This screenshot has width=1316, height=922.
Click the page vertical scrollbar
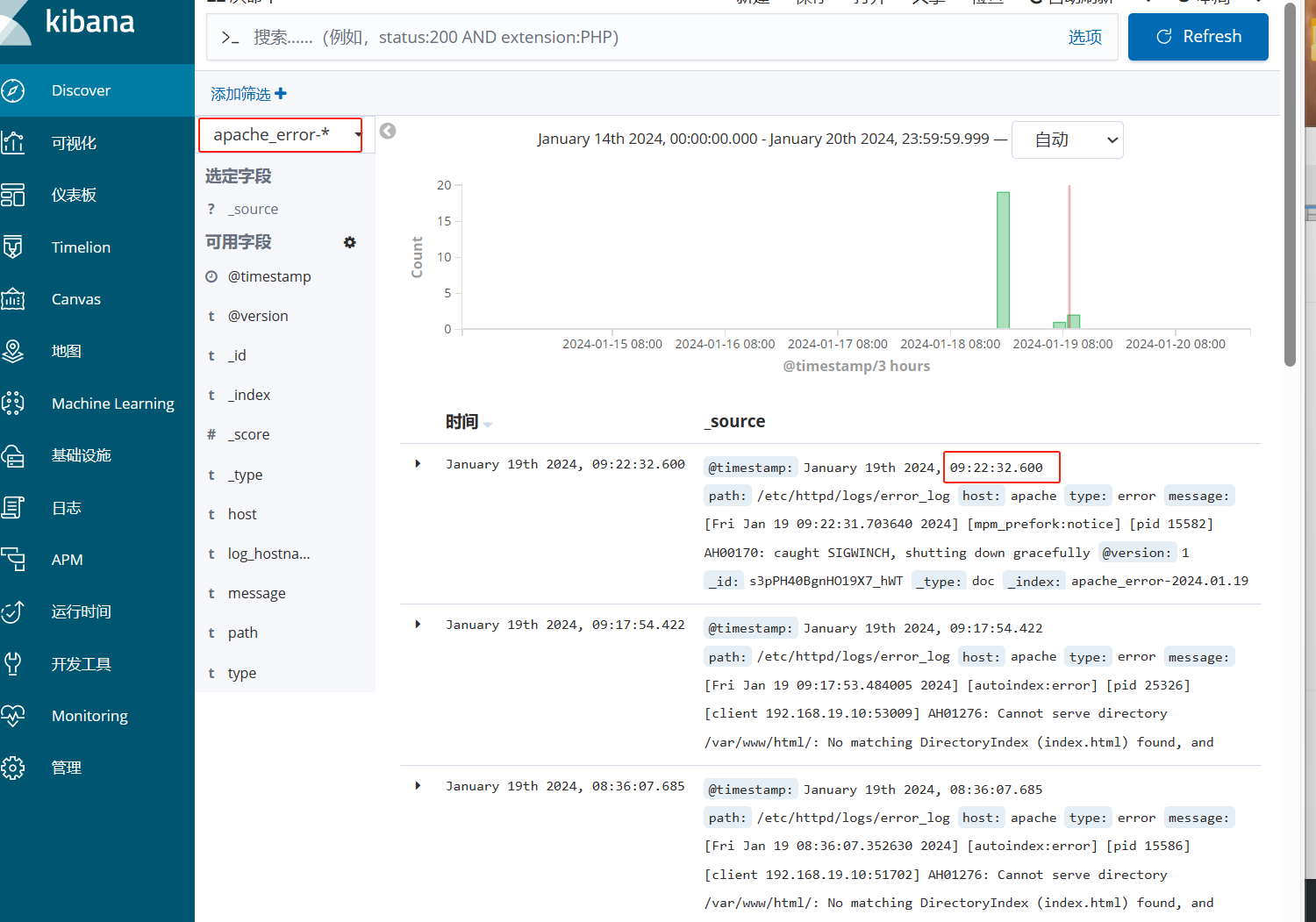click(1290, 184)
